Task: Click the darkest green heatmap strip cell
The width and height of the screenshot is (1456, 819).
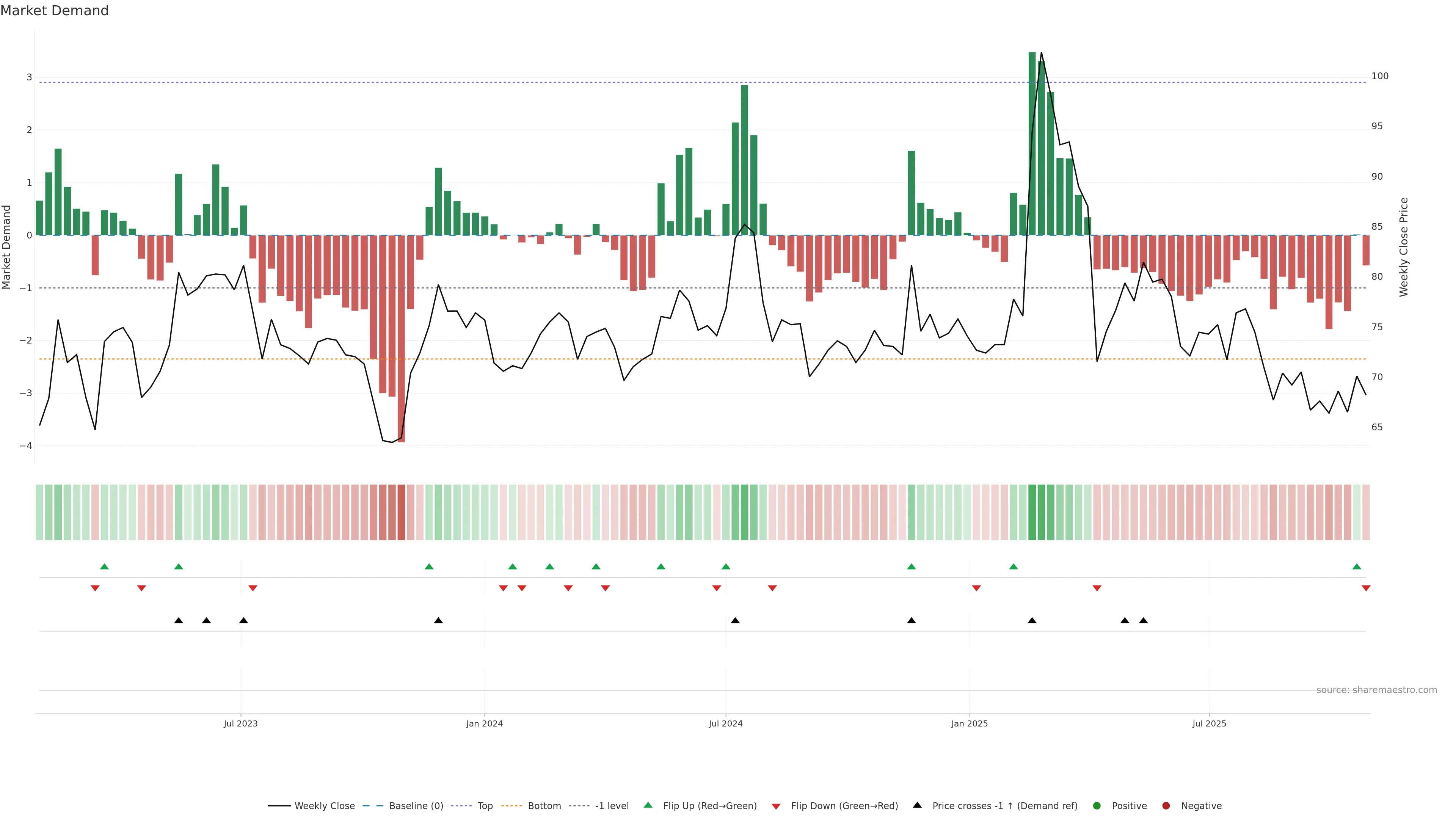Action: (1032, 512)
